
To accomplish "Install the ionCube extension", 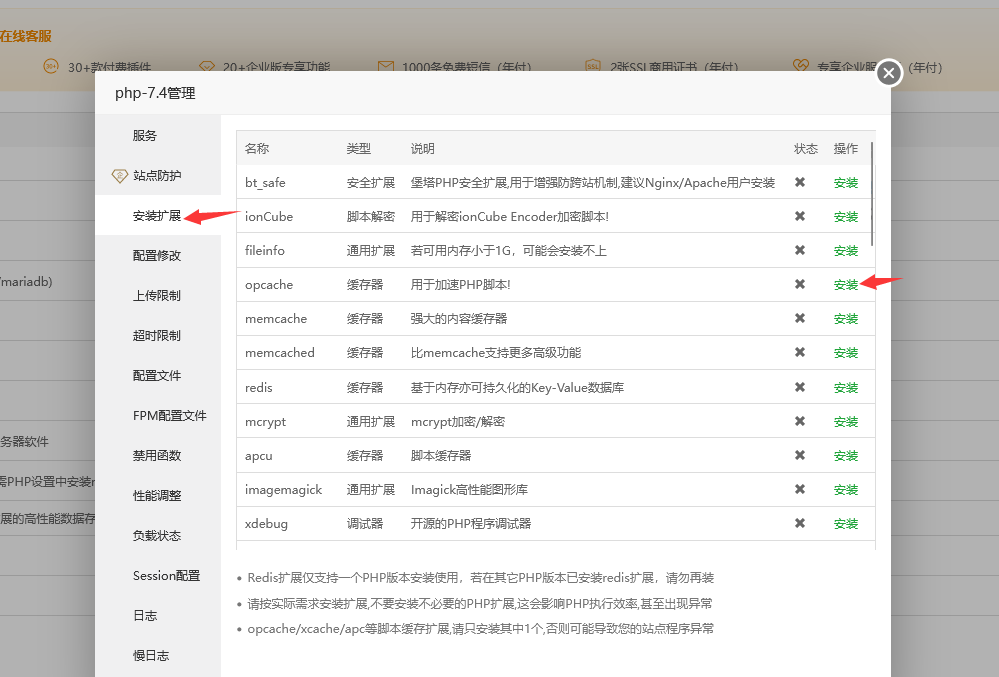I will click(845, 217).
